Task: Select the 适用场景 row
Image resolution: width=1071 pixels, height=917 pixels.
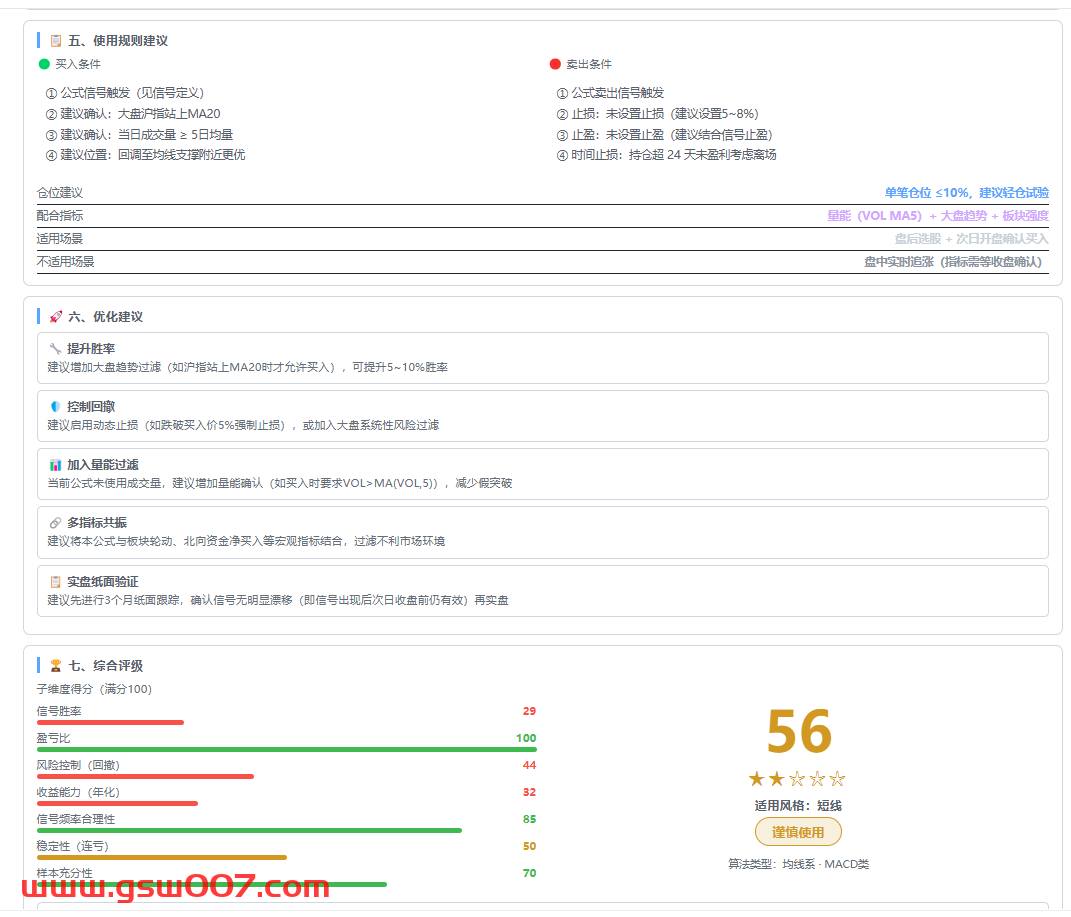Action: 542,239
